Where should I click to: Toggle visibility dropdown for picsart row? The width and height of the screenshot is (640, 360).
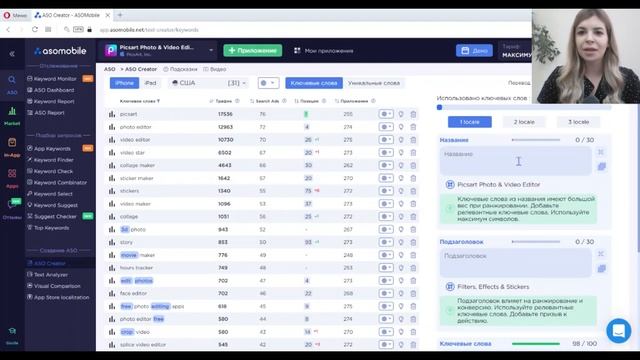click(x=386, y=114)
